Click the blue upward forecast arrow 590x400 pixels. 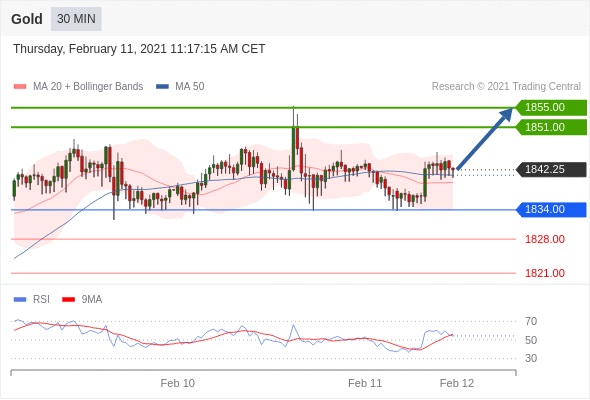485,138
